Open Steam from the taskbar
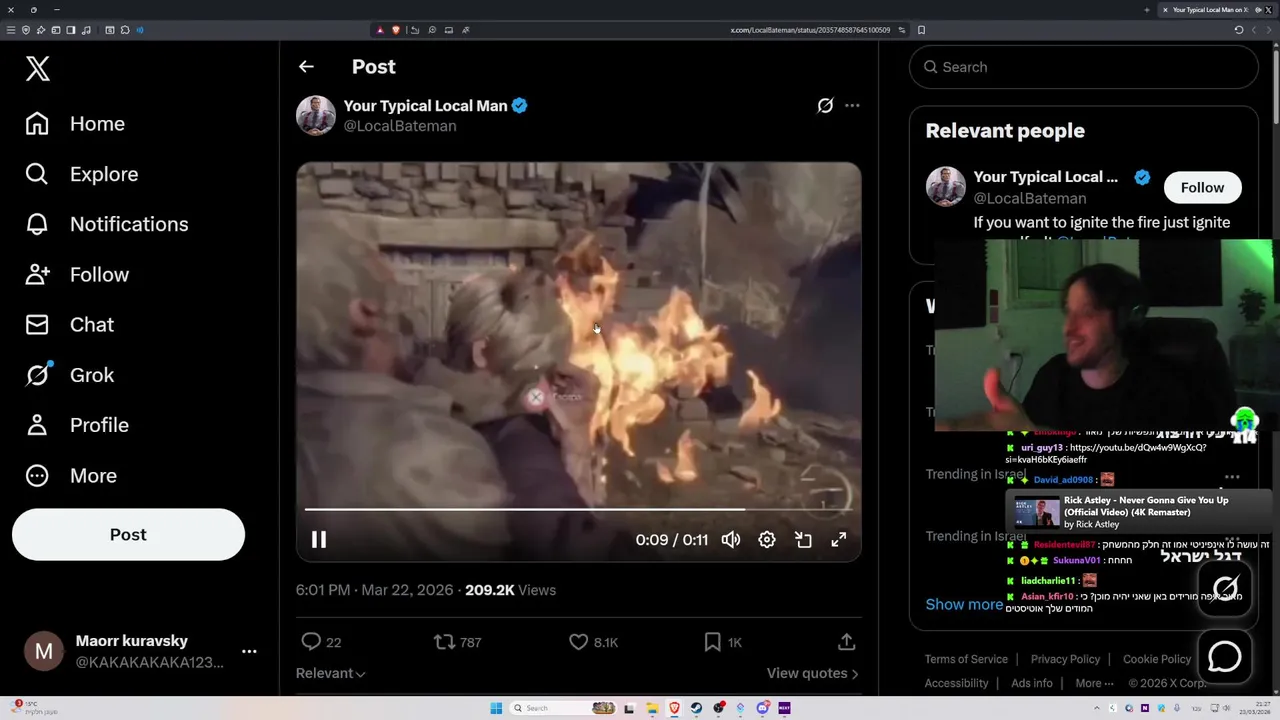This screenshot has height=720, width=1280. [696, 708]
